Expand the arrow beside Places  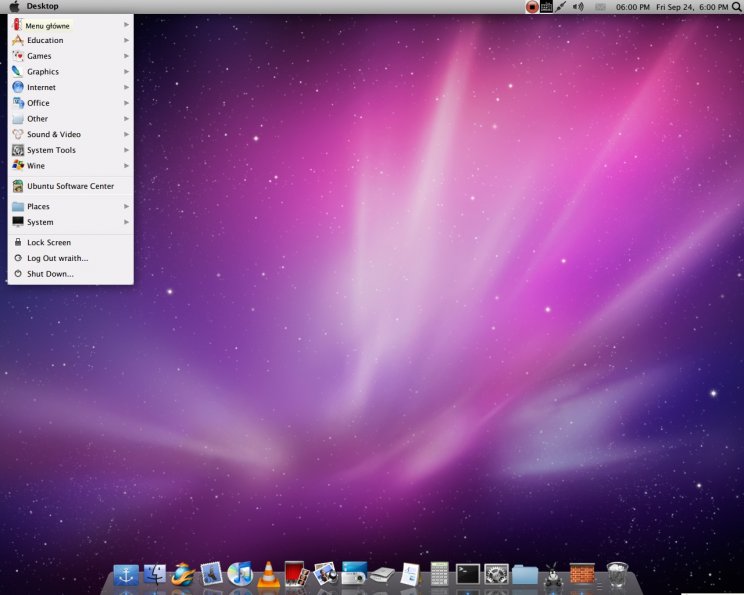click(x=126, y=206)
